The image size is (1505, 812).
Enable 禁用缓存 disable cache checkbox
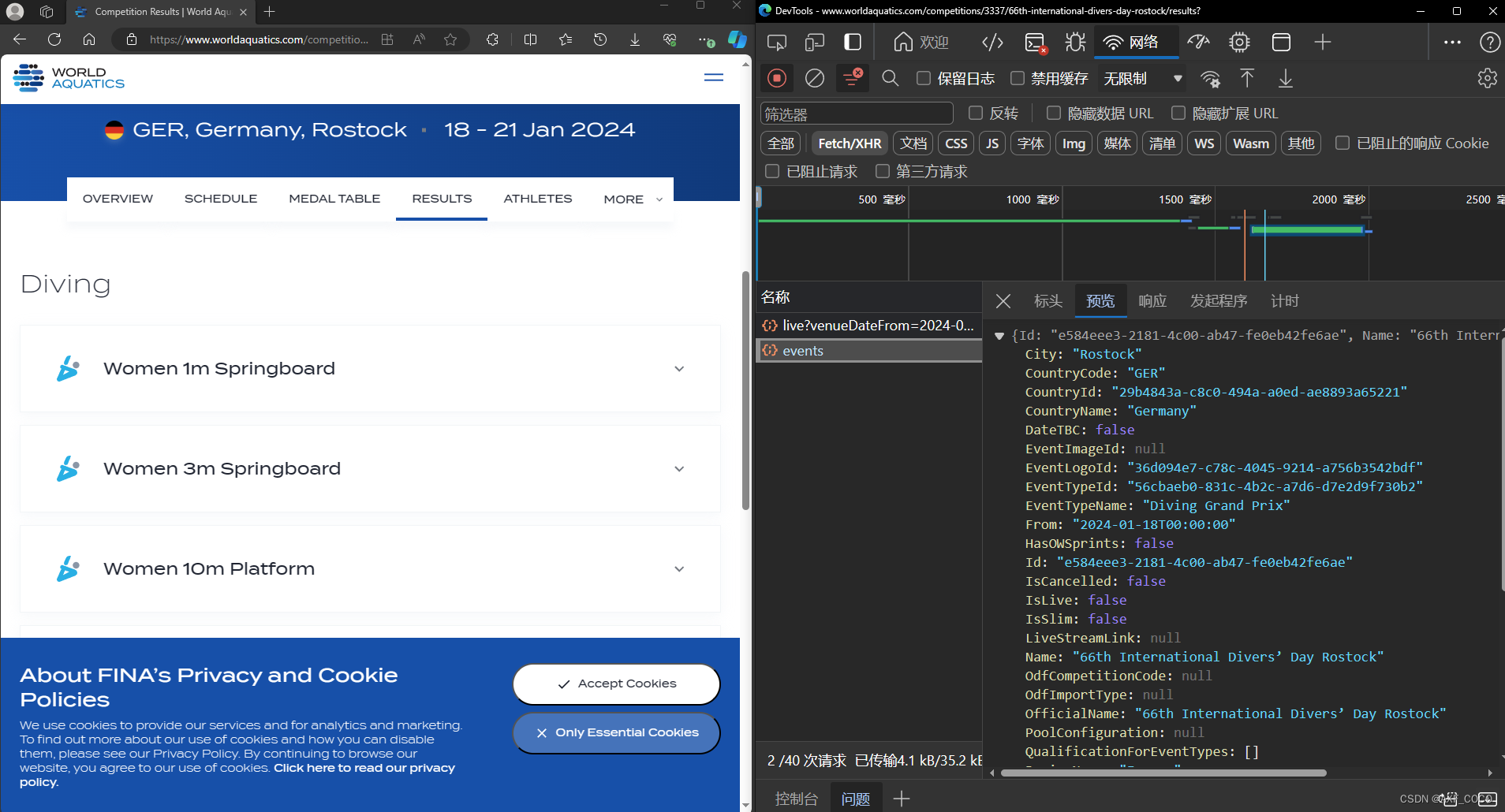(1018, 78)
